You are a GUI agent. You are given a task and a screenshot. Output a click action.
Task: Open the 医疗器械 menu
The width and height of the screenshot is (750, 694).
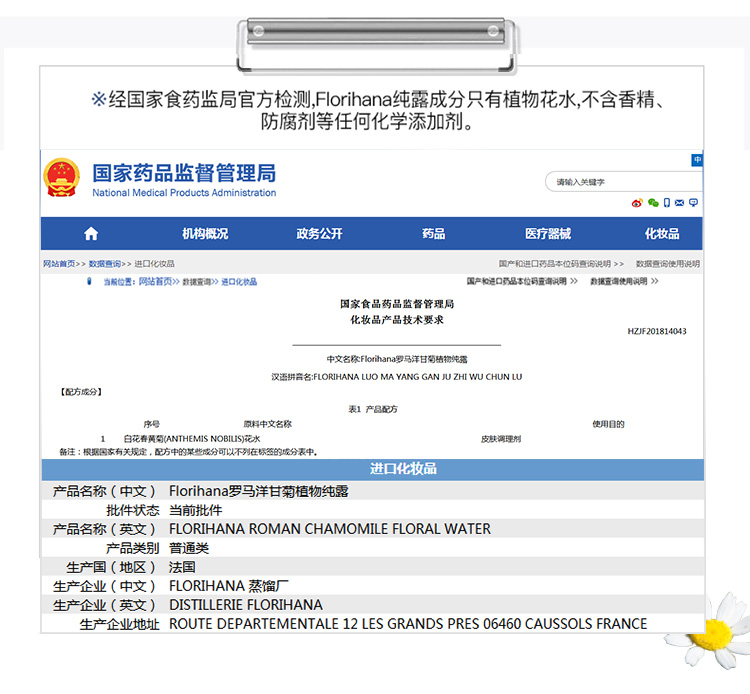tap(548, 233)
